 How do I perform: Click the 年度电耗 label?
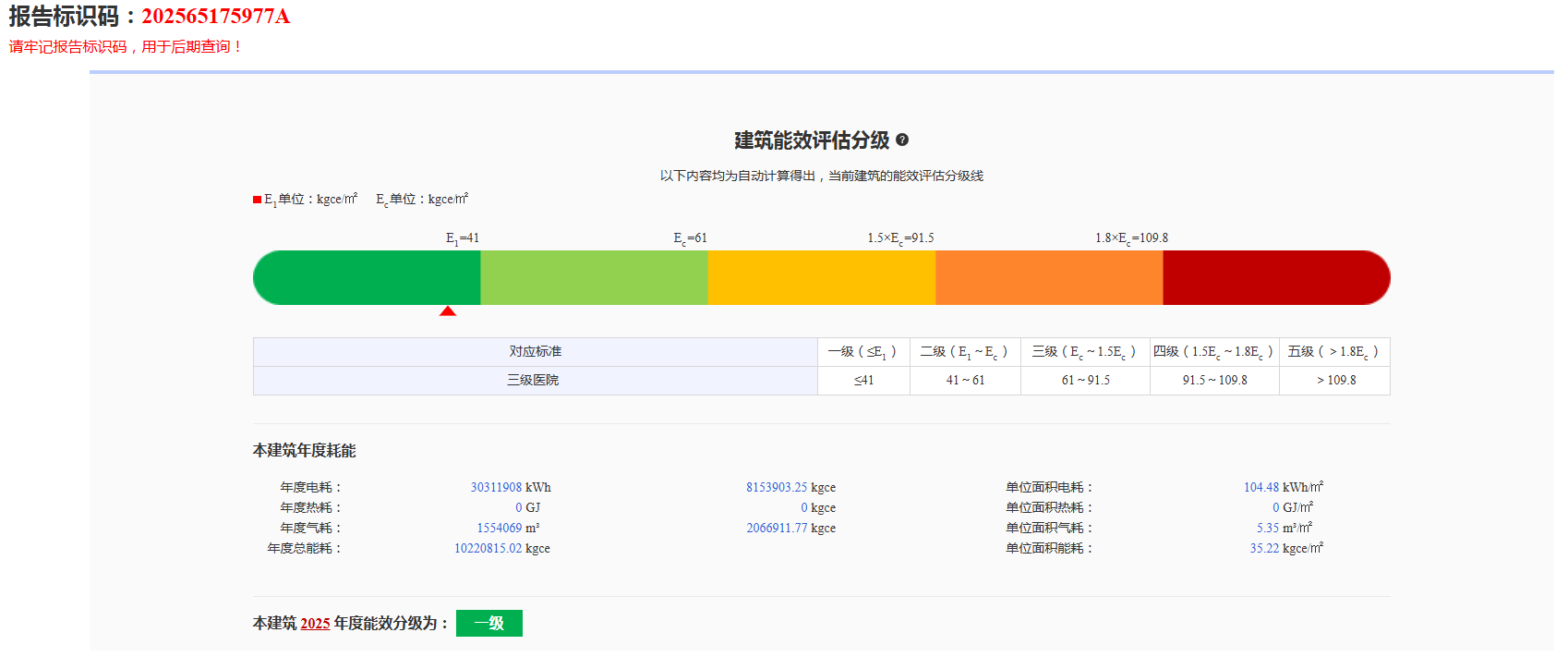click(x=311, y=487)
